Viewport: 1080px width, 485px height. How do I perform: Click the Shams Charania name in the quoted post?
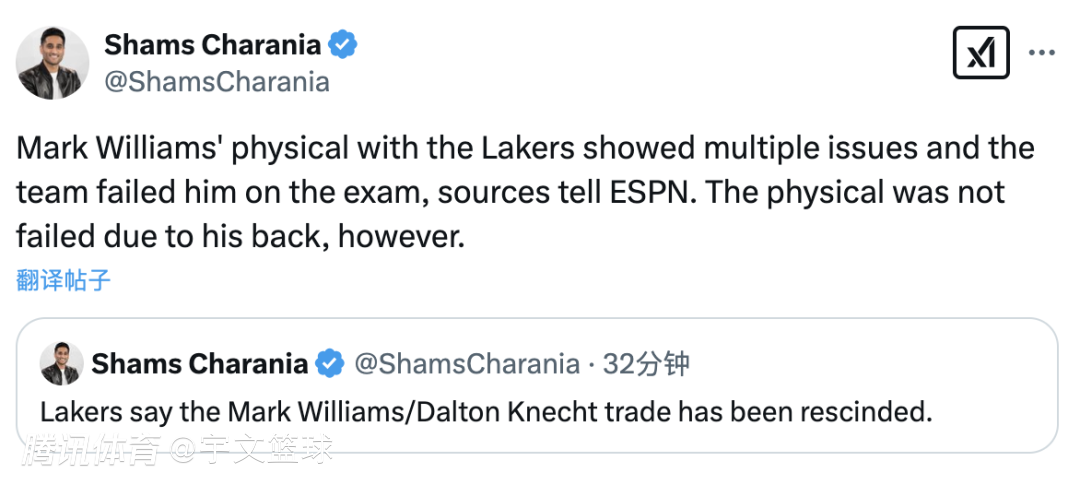point(199,364)
